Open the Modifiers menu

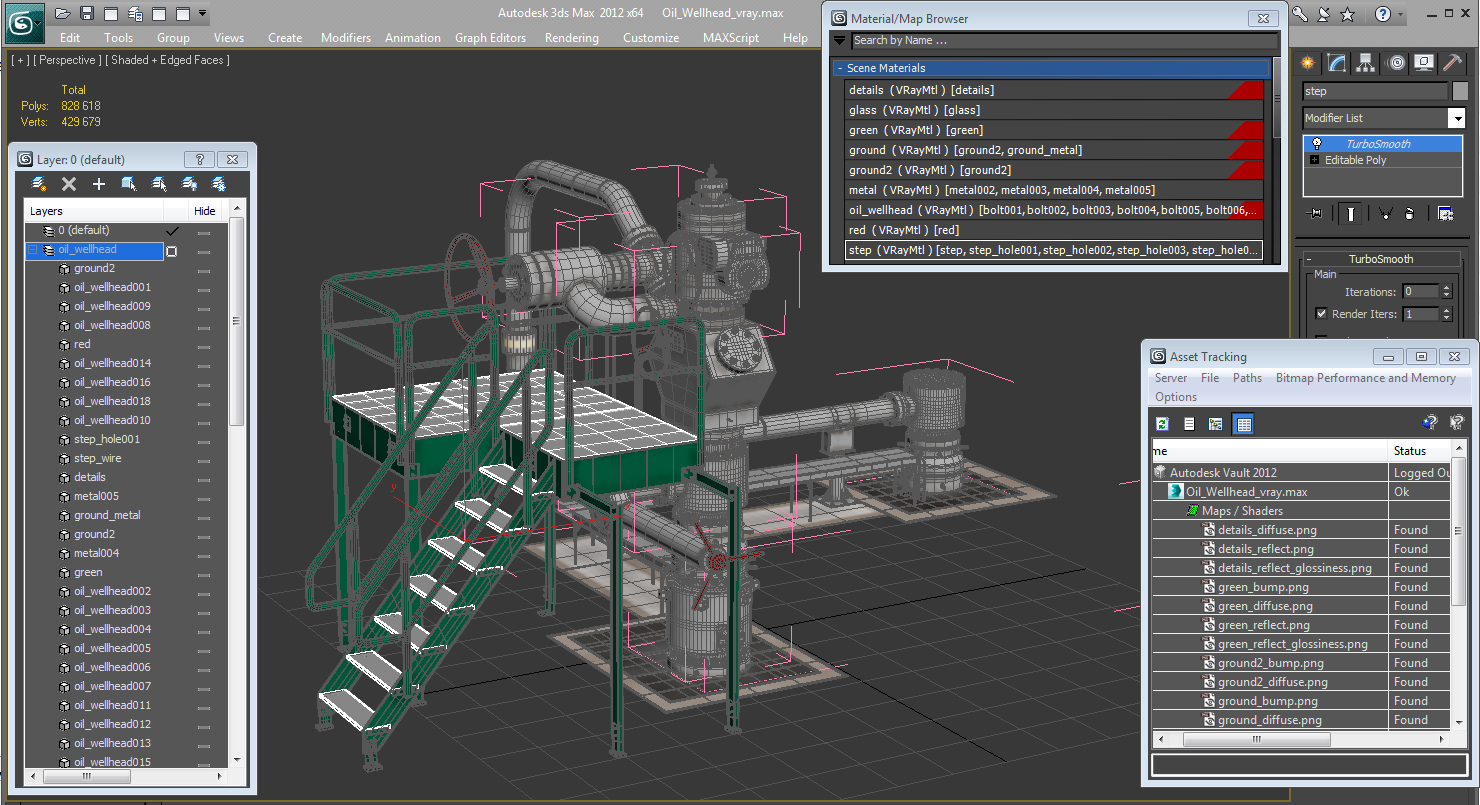(346, 38)
